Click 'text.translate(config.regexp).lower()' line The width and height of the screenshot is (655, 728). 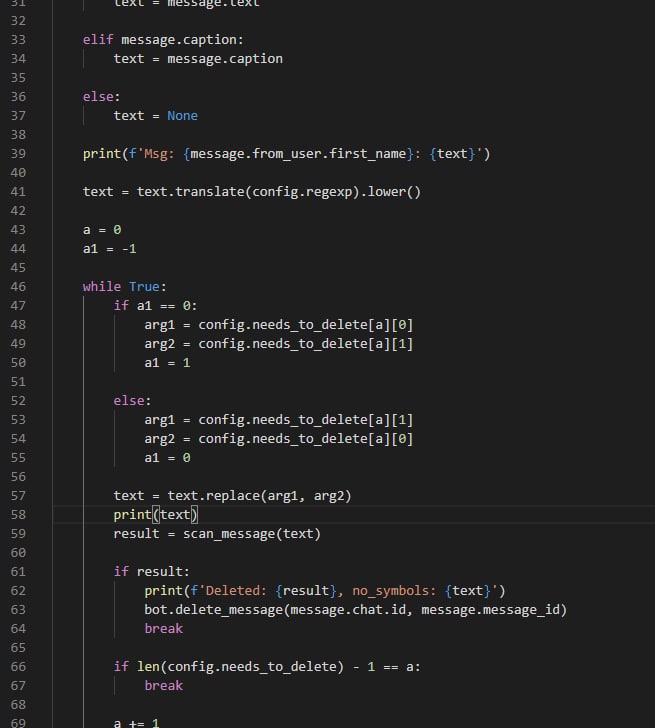pyautogui.click(x=252, y=192)
